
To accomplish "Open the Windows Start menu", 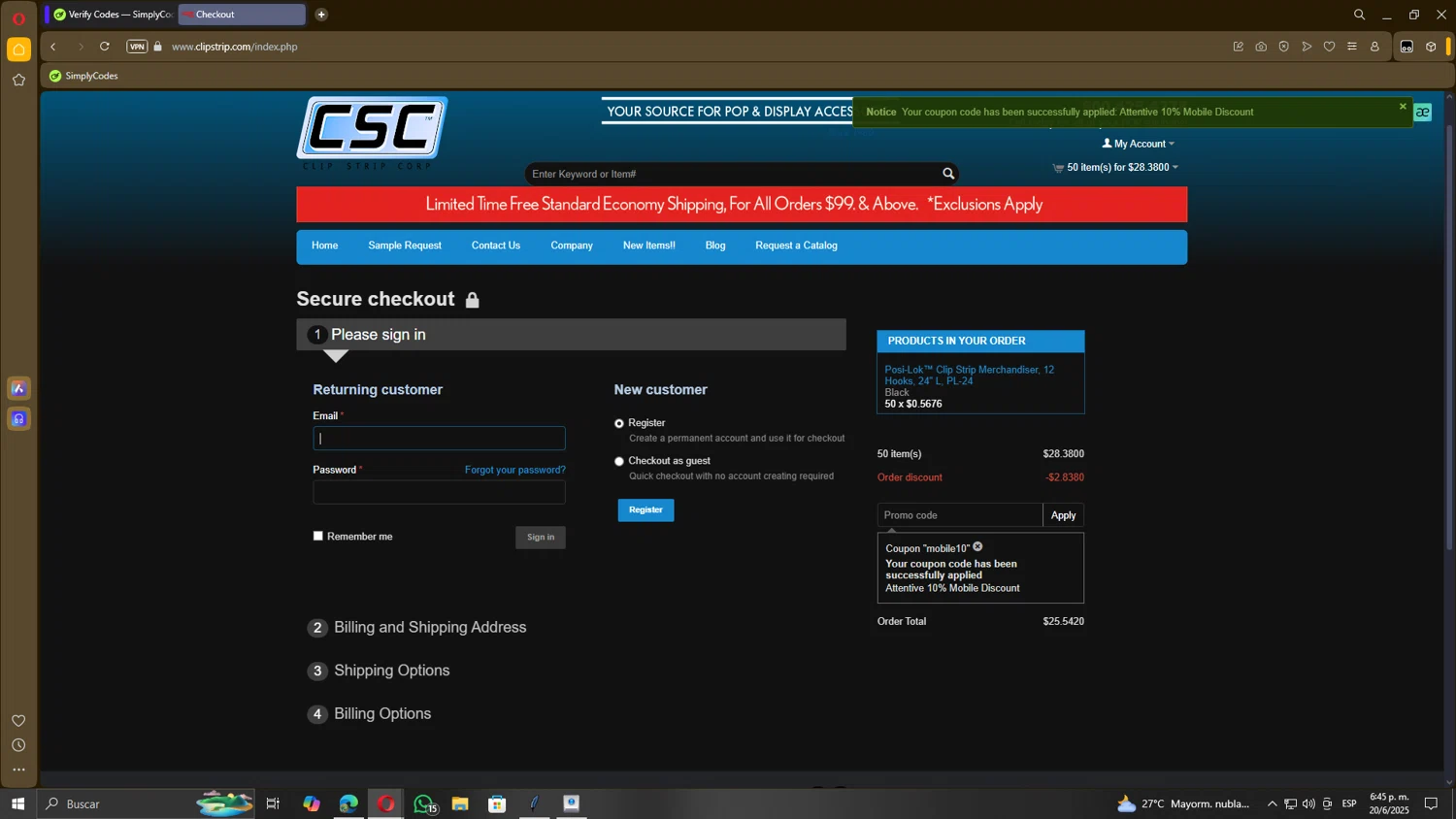I will [x=17, y=803].
